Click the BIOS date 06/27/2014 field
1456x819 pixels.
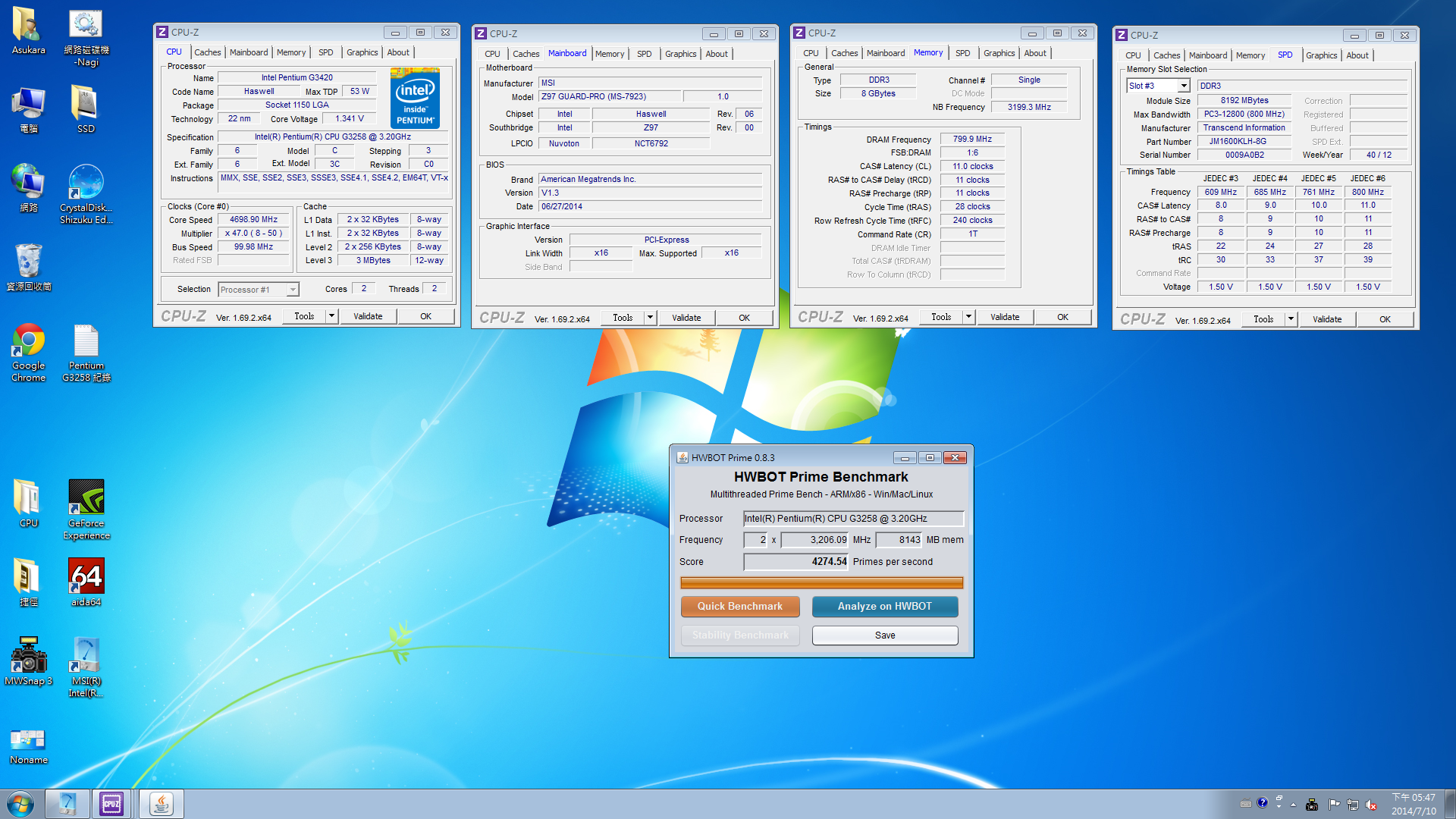(650, 206)
